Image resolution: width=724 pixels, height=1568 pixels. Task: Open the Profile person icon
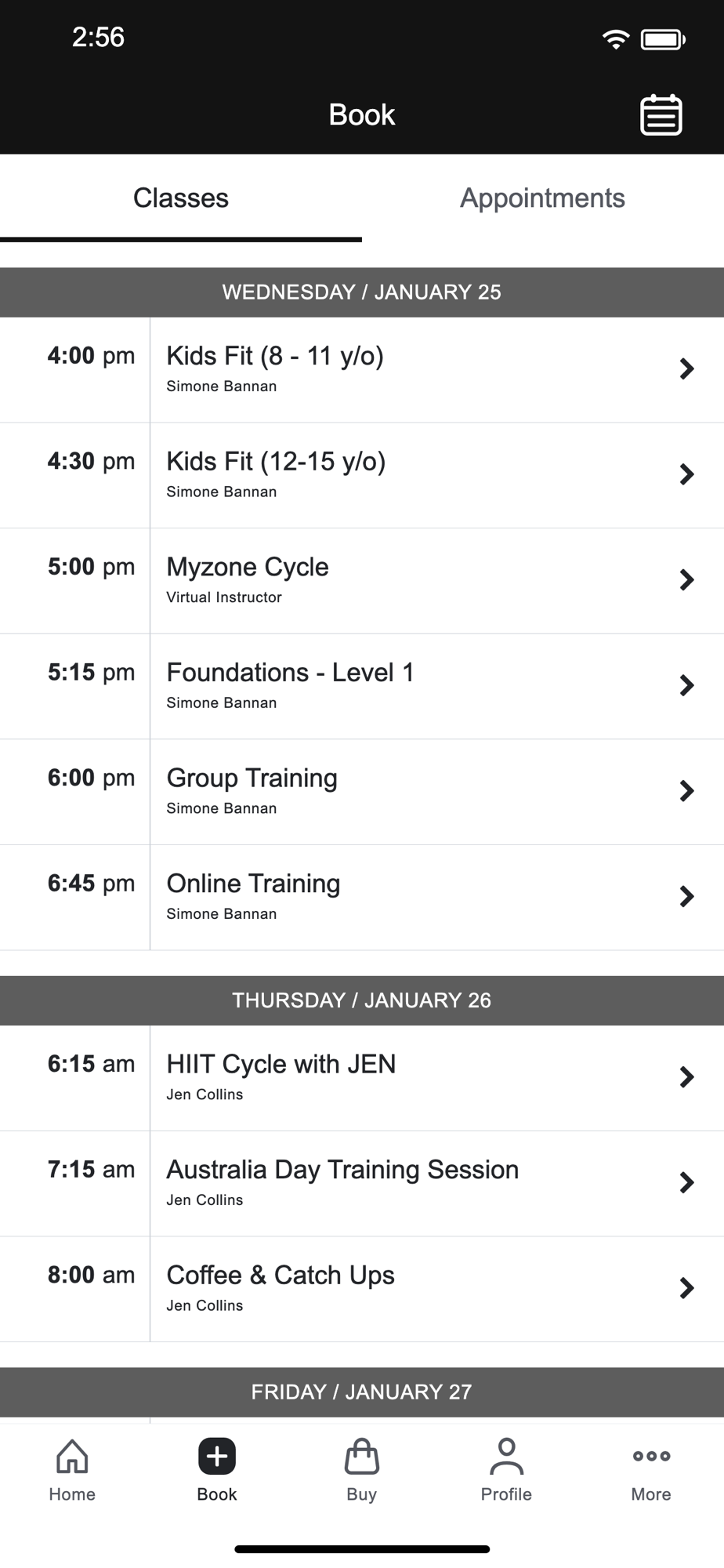506,1457
